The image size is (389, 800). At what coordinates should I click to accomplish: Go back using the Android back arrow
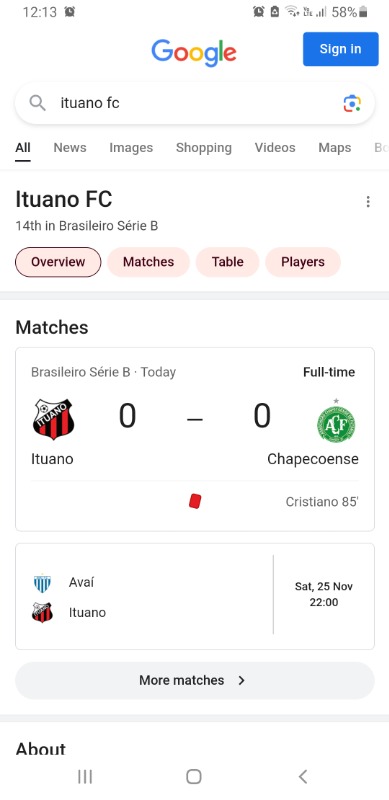[x=303, y=777]
